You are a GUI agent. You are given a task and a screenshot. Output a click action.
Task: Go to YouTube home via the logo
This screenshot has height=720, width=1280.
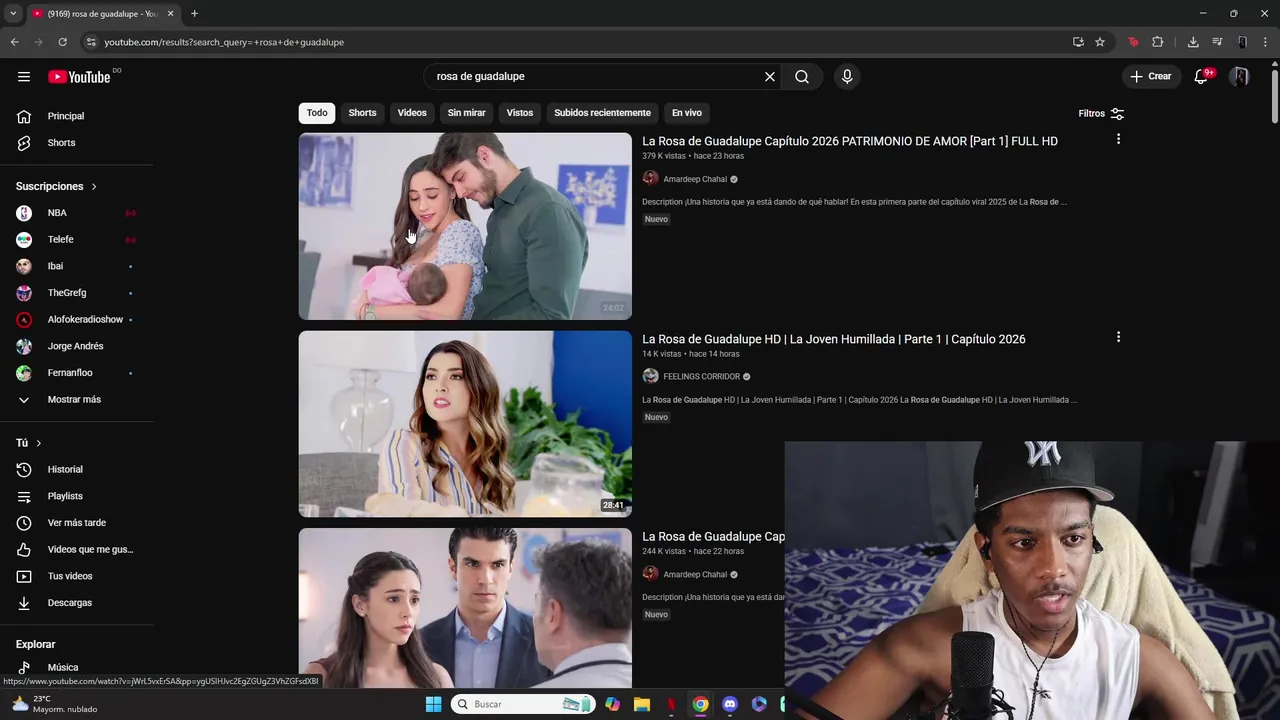79,77
